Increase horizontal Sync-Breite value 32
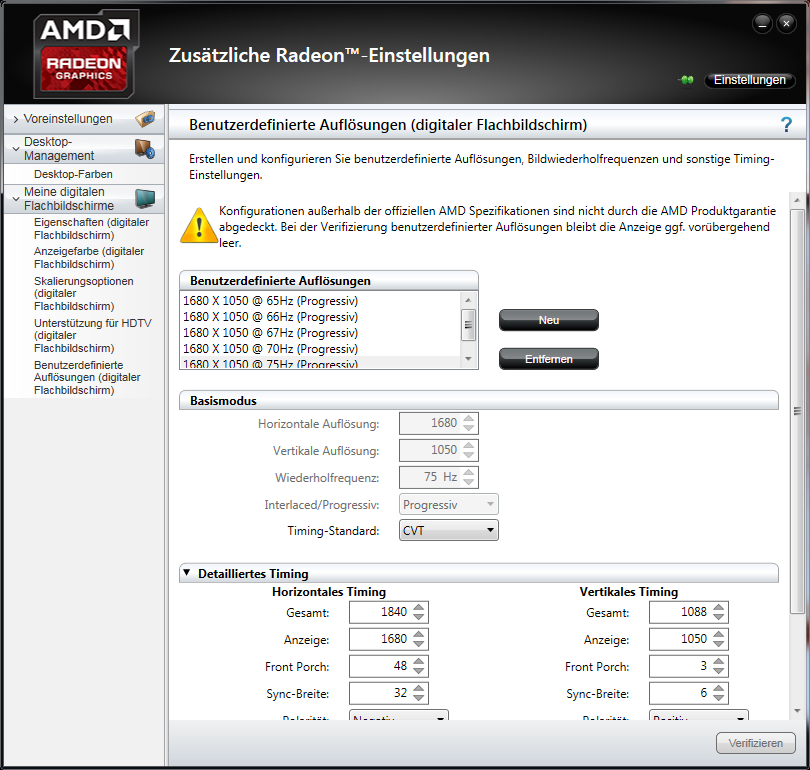The height and width of the screenshot is (770, 810). (418, 688)
